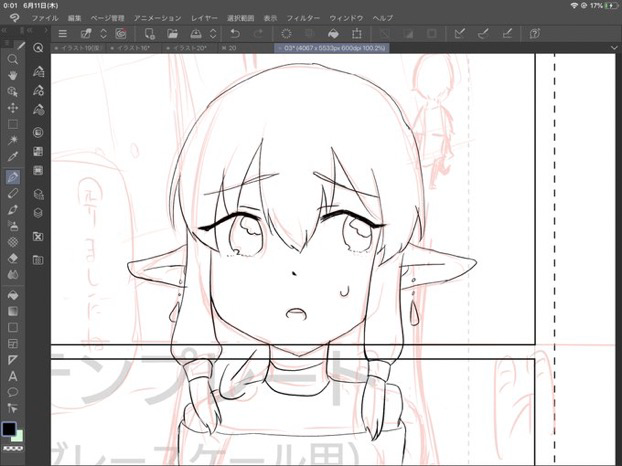Viewport: 622px width, 466px height.
Task: Open the Color Set palette icon
Action: coord(38,151)
